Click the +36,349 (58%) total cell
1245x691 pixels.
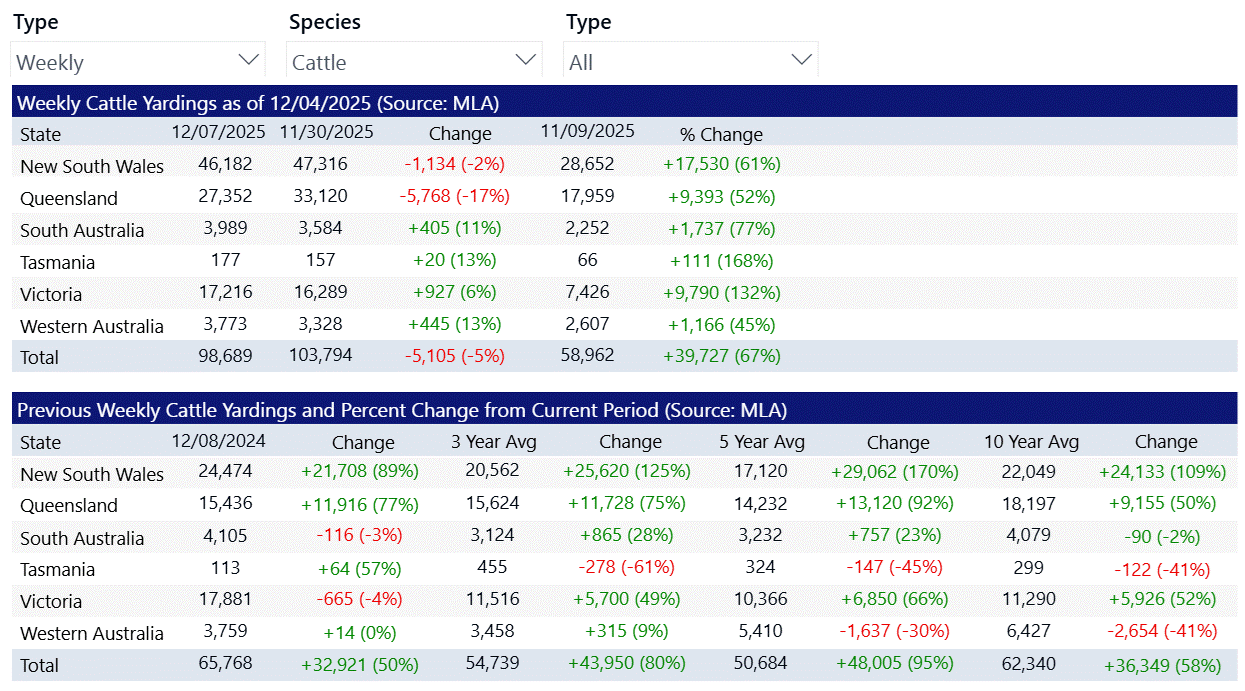coord(1163,664)
